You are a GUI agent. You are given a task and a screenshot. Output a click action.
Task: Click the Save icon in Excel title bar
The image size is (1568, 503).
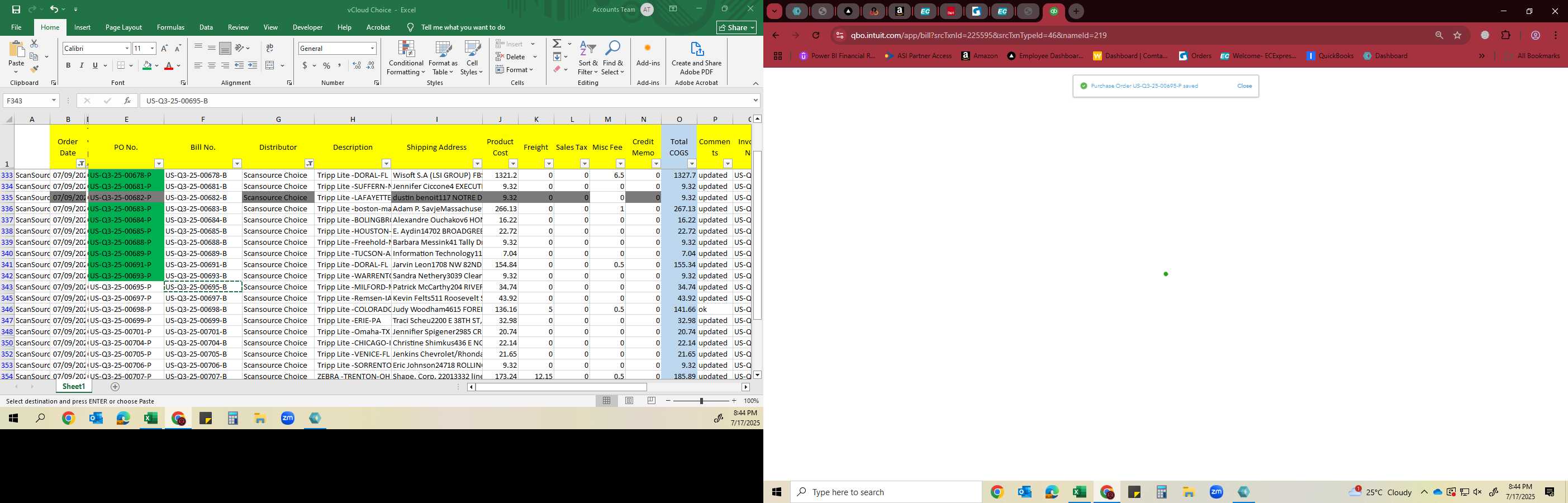click(16, 9)
